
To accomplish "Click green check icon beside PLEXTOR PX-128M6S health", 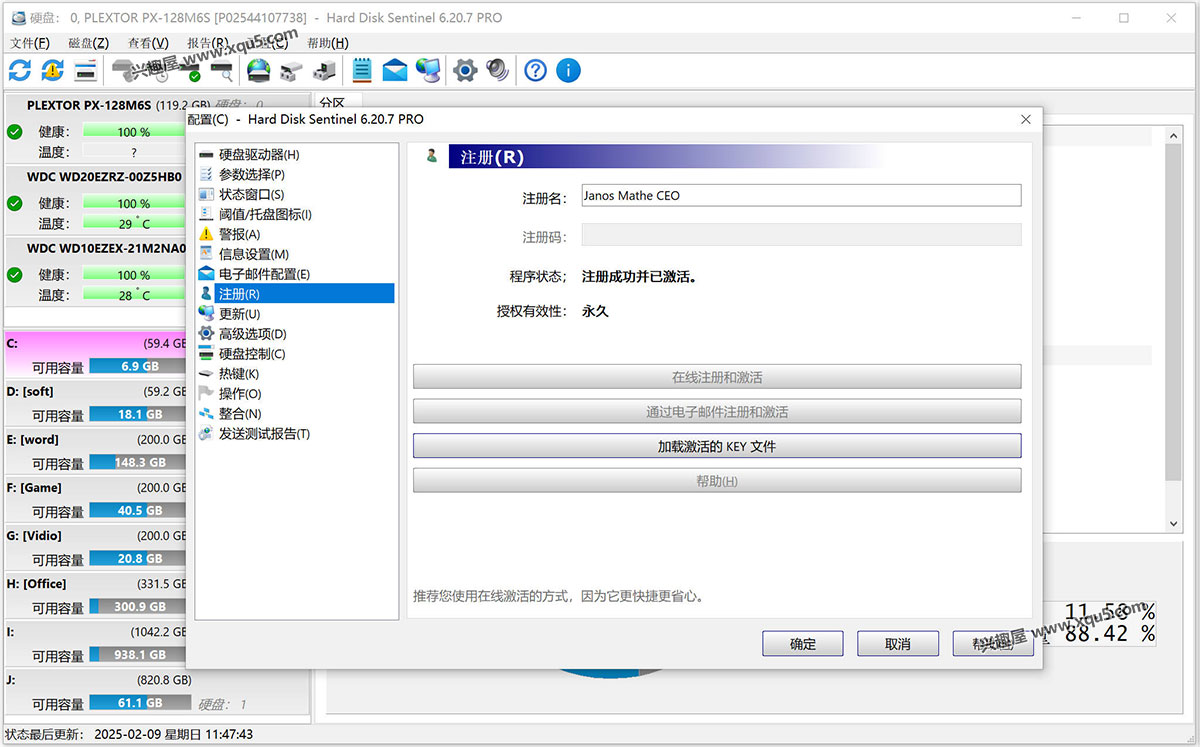I will point(15,132).
